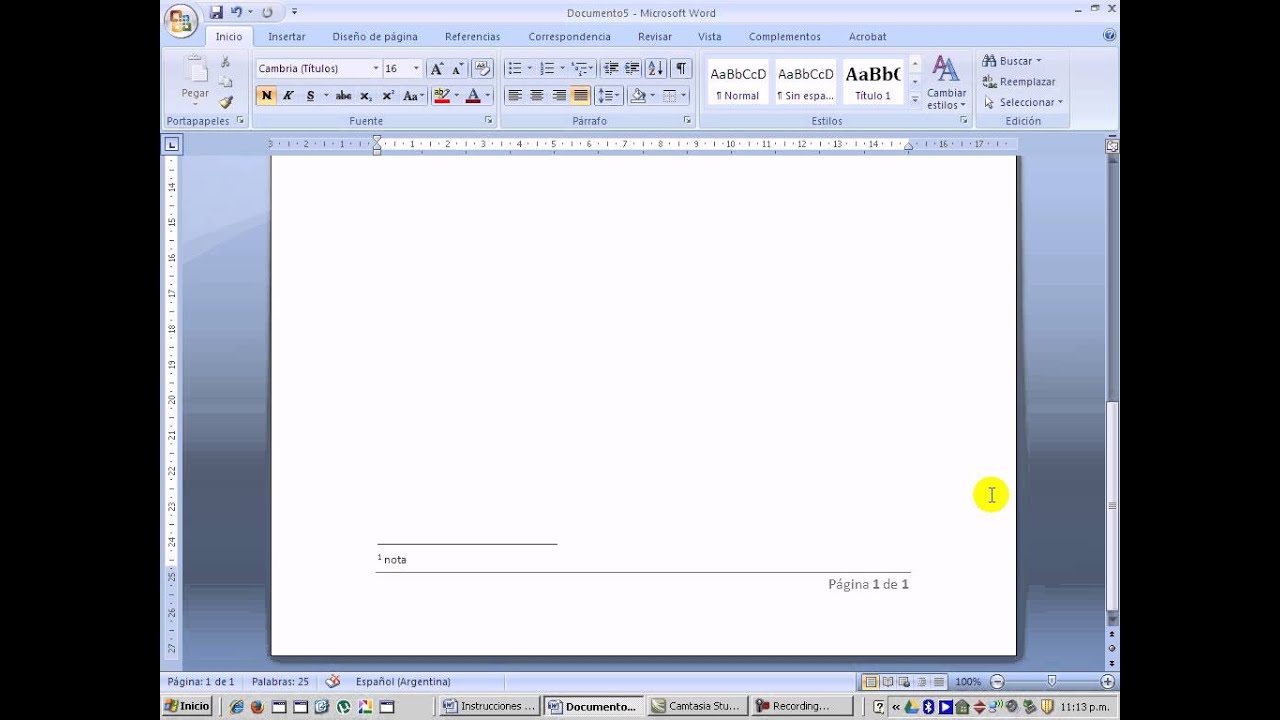Undo last action in quick access toolbar

[237, 12]
